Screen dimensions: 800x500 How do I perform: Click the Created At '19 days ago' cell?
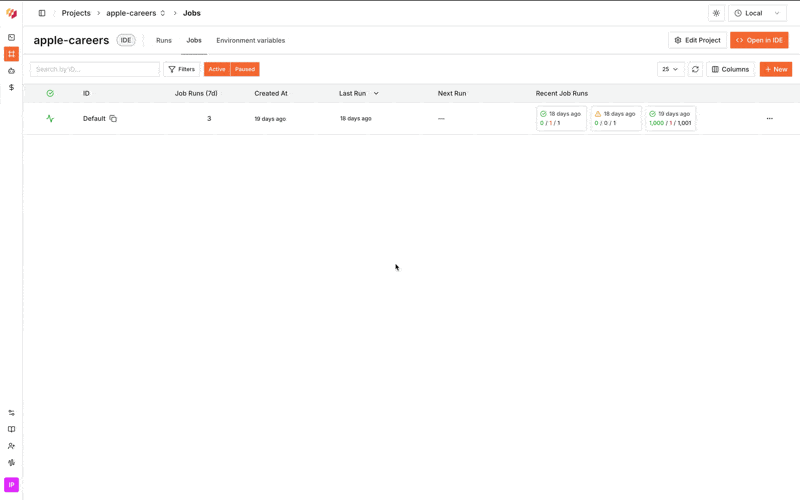click(270, 119)
